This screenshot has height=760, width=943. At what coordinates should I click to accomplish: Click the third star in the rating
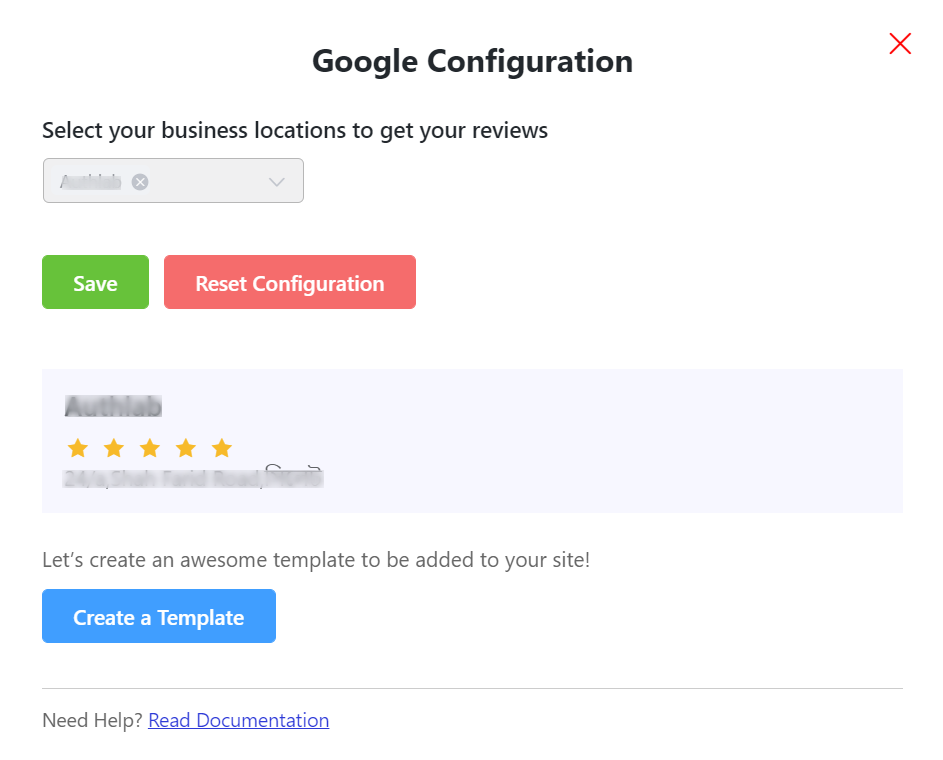(x=150, y=448)
